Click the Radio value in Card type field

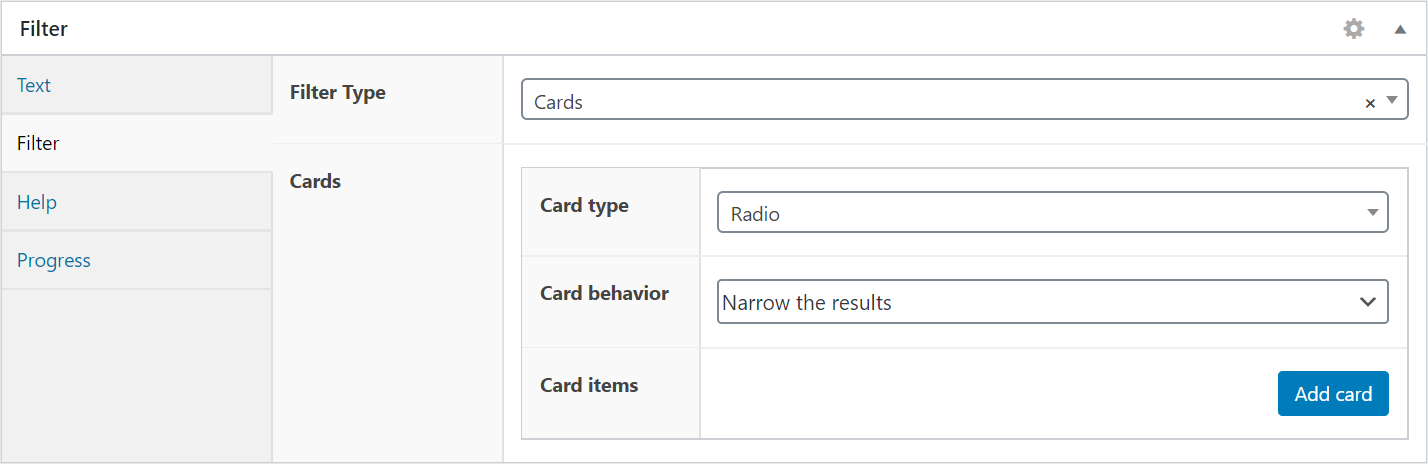(x=755, y=214)
